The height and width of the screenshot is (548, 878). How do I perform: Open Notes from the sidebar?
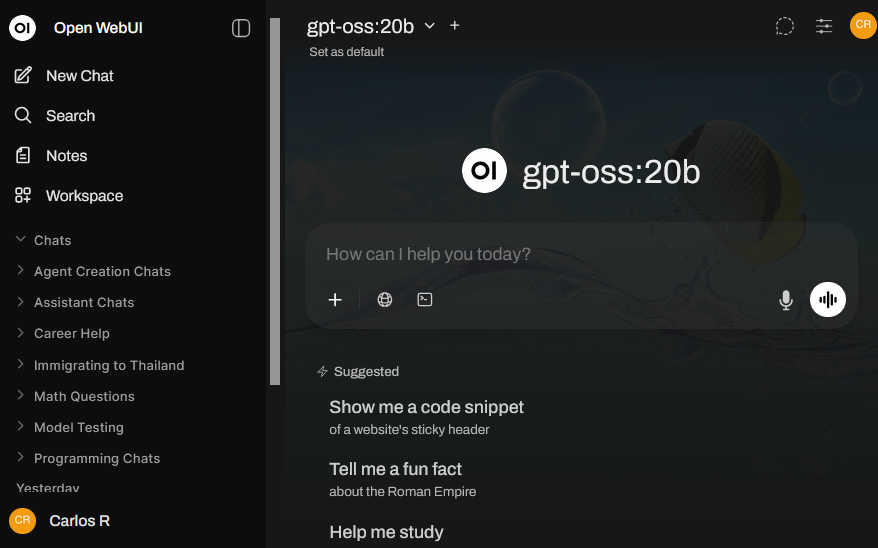[x=66, y=156]
